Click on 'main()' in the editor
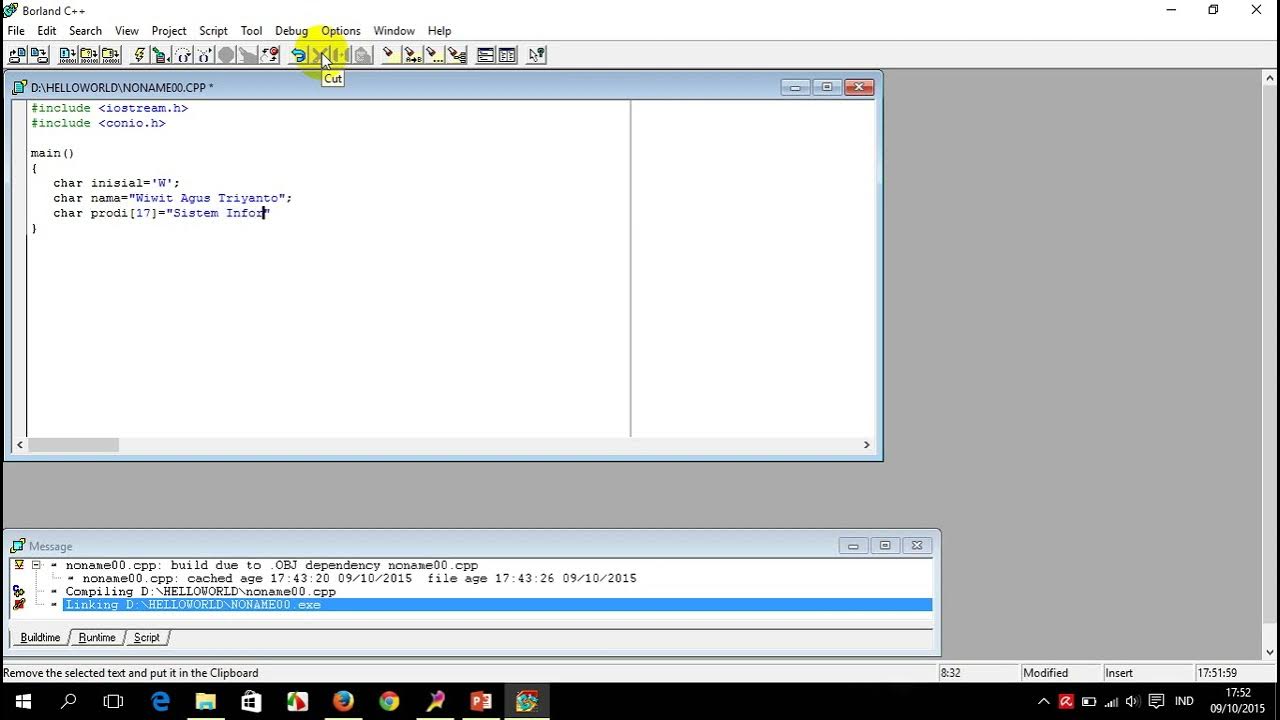The width and height of the screenshot is (1280, 720). (x=52, y=153)
